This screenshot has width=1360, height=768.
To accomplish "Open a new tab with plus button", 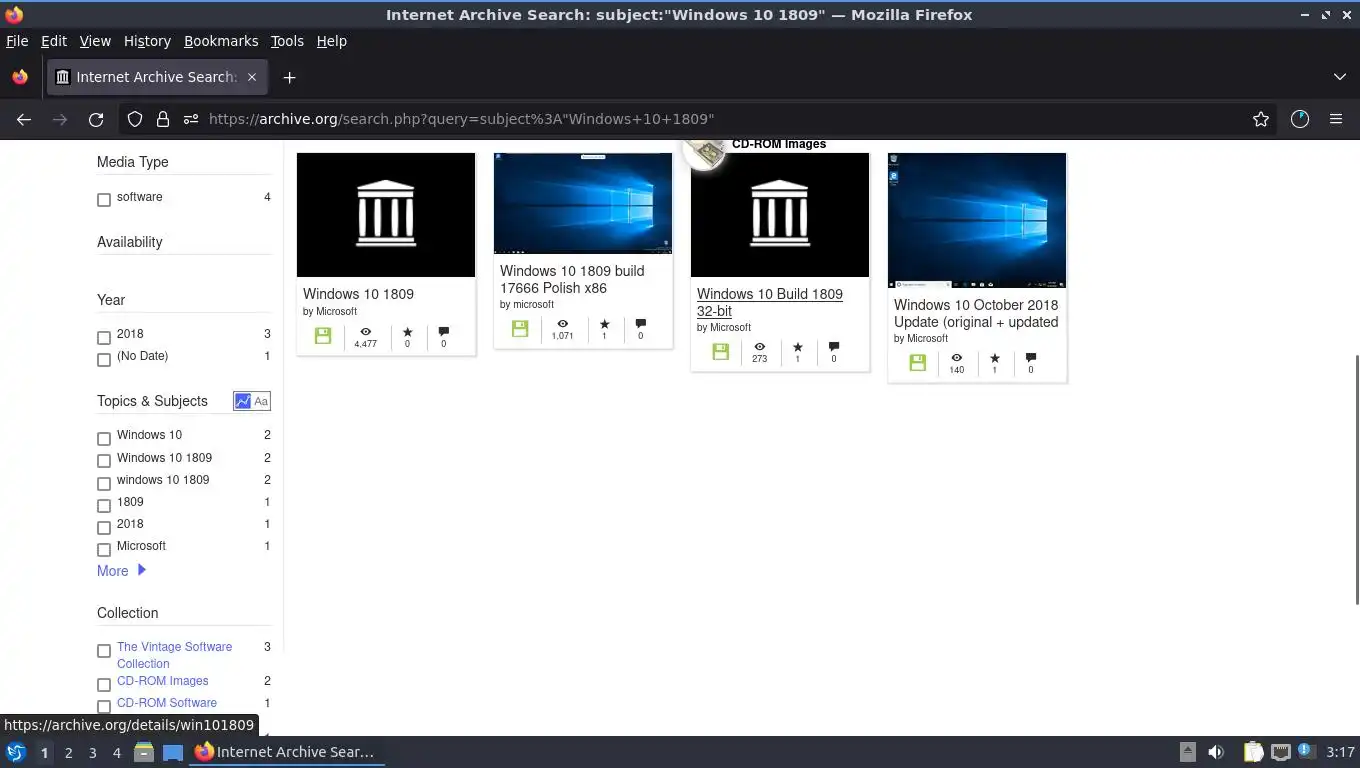I will point(289,77).
